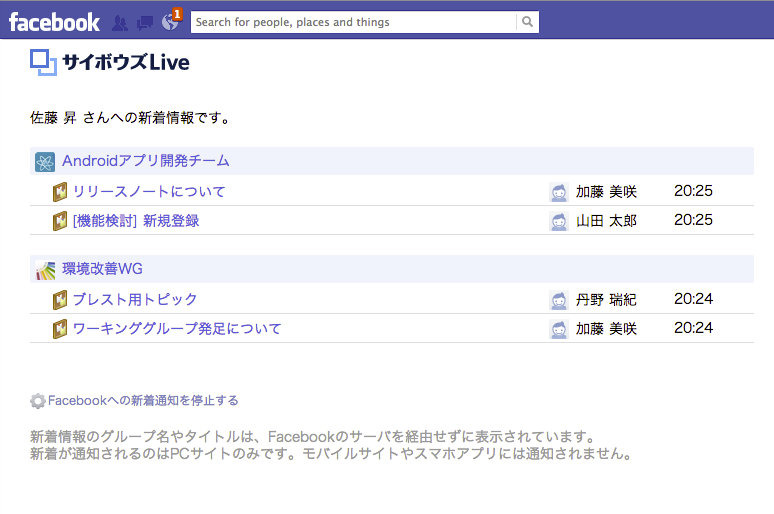The image size is (774, 514).
Task: Click Facebookへの新着通知を停止する link
Action: click(143, 400)
